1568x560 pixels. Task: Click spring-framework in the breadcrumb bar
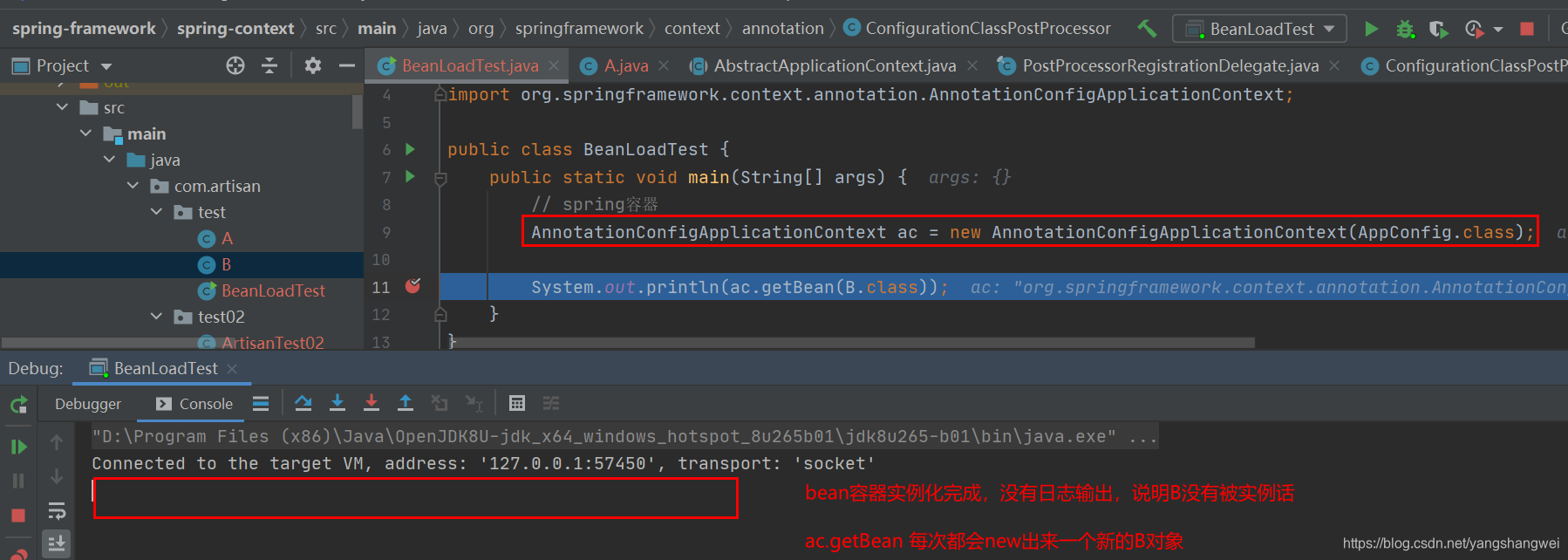pyautogui.click(x=84, y=28)
